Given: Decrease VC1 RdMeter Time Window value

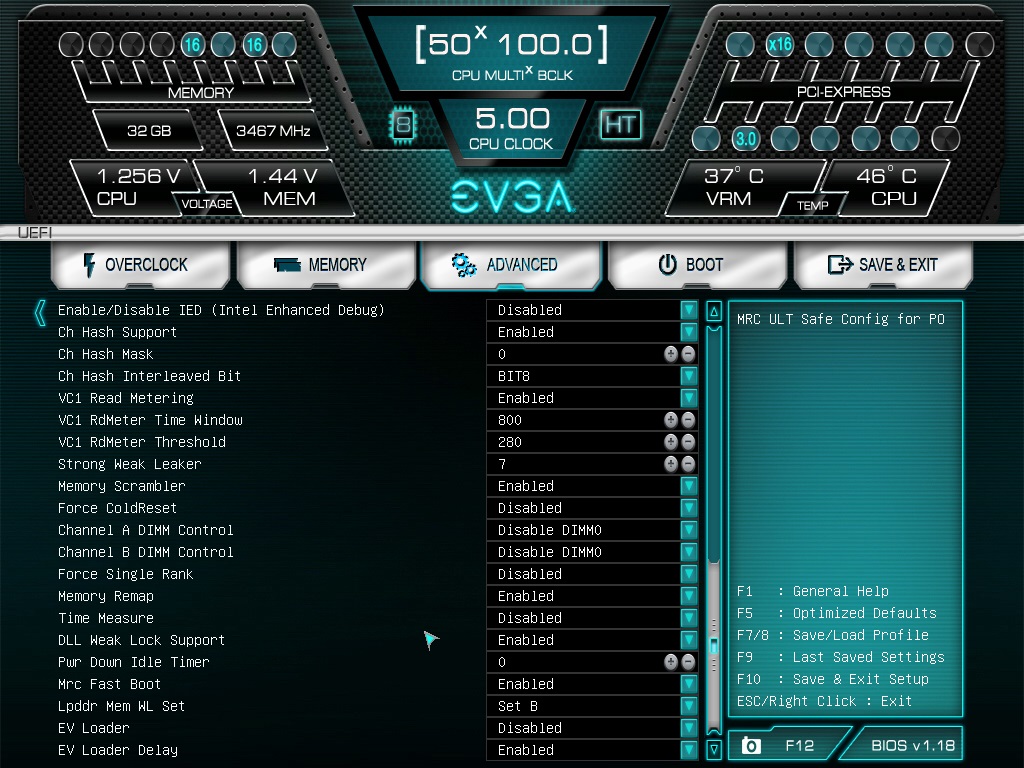Looking at the screenshot, I should (688, 420).
